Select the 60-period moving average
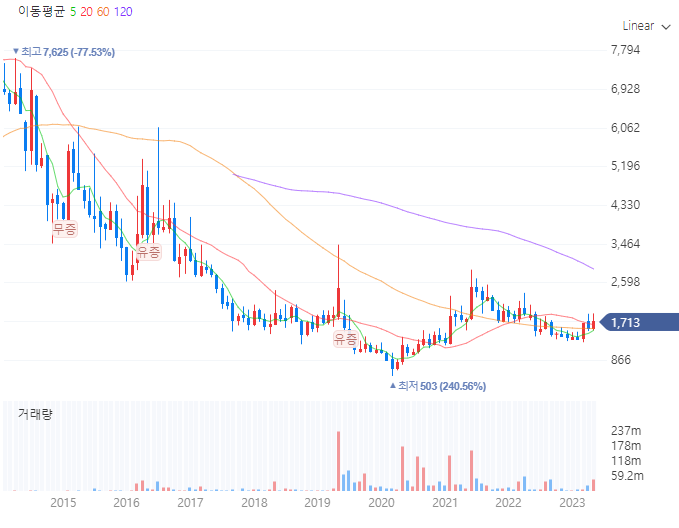Screen dimensions: 679x528 (103, 12)
